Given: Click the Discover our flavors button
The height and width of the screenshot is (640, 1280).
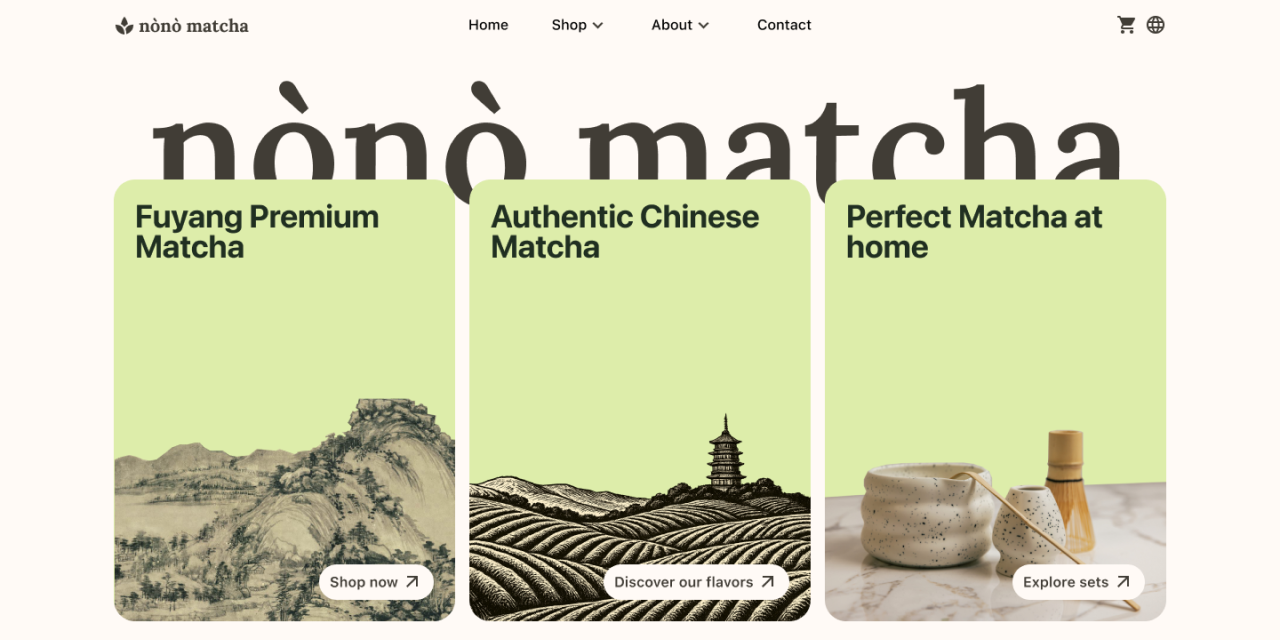Looking at the screenshot, I should (696, 582).
